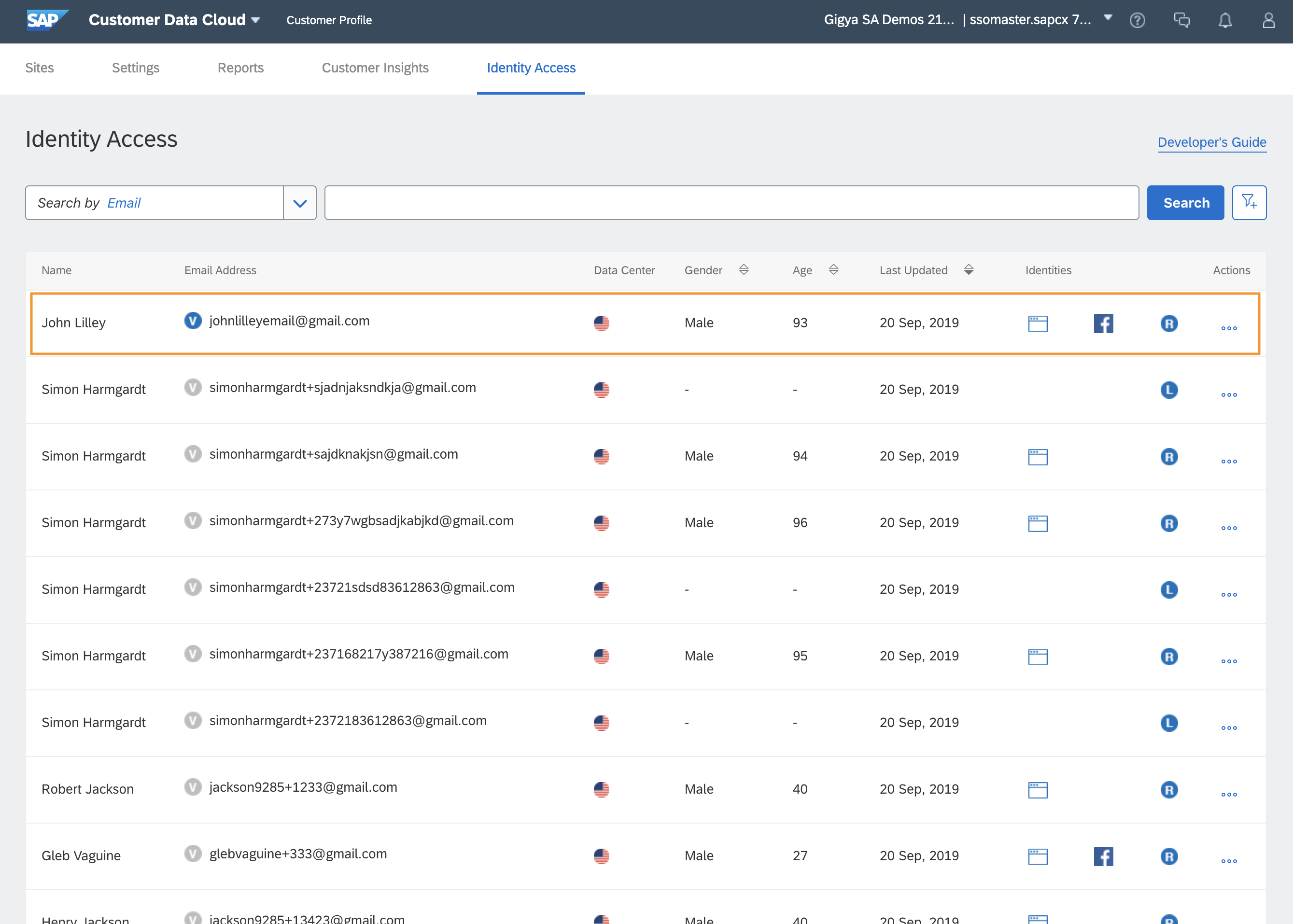The image size is (1293, 924).
Task: Open the notifications bell icon
Action: click(1225, 20)
